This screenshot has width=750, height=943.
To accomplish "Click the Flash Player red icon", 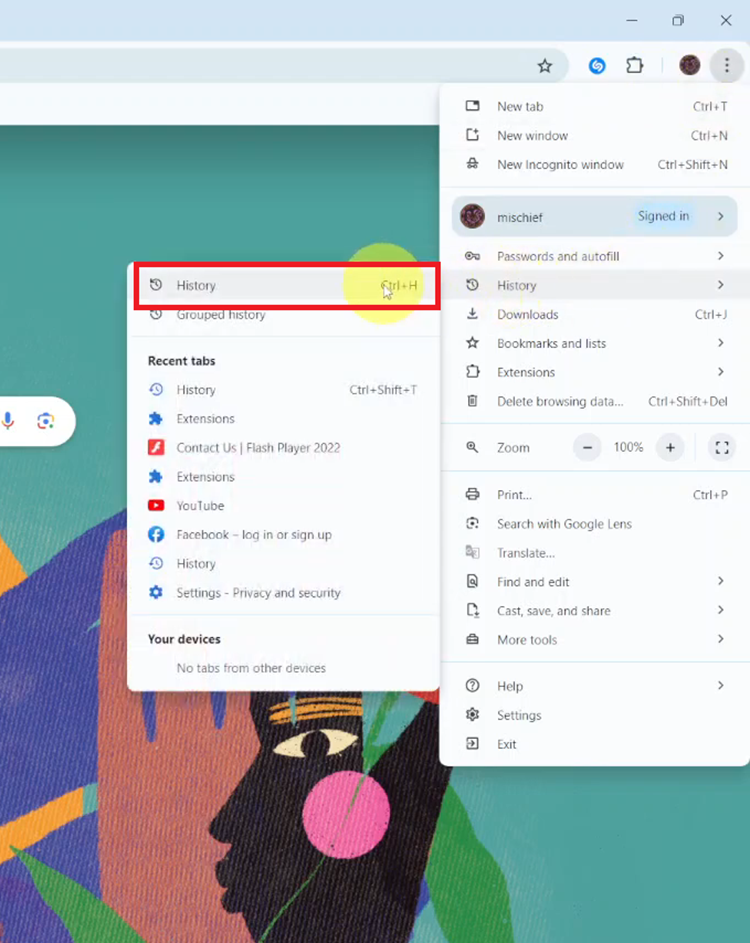I will (x=156, y=447).
